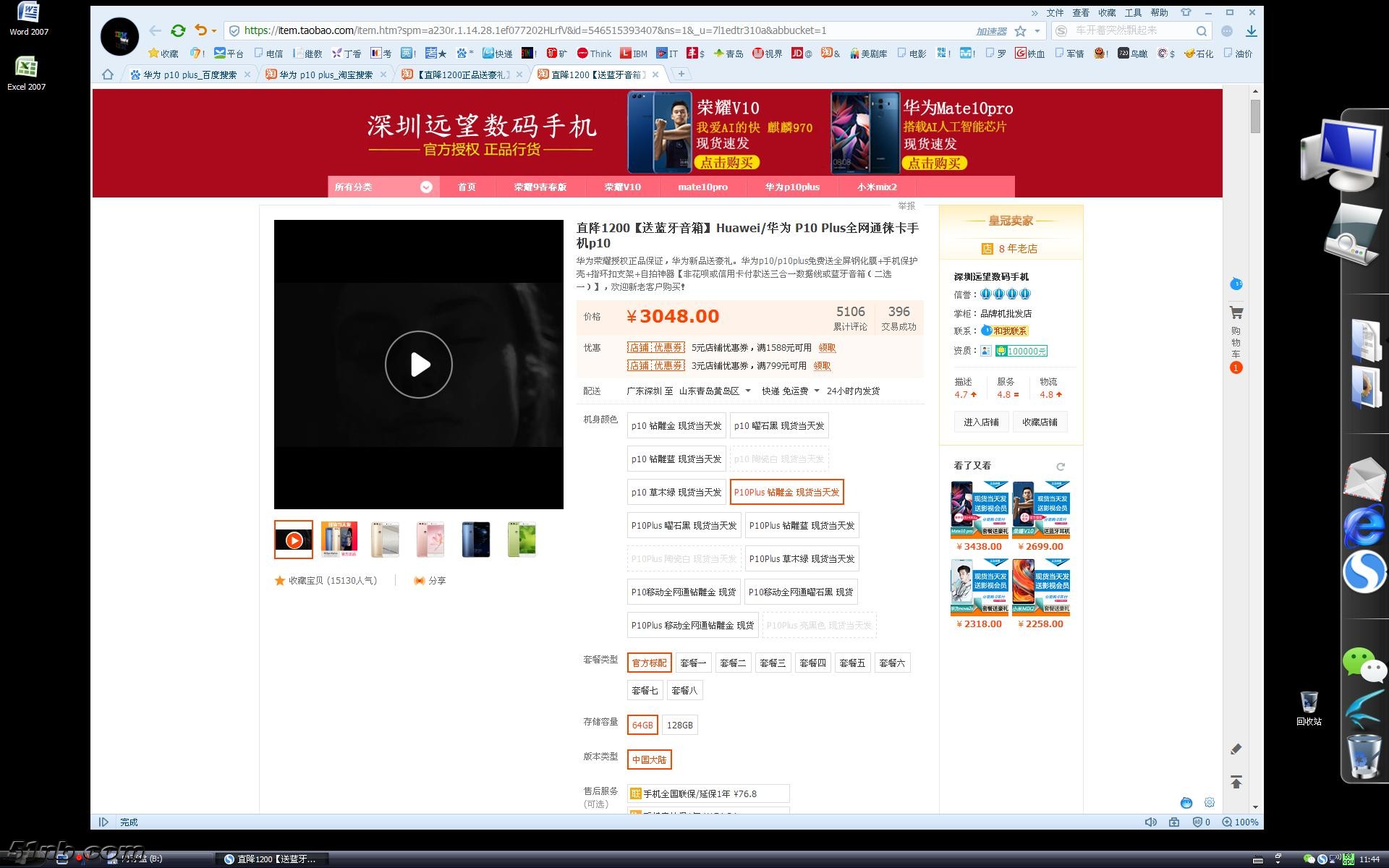Click the home icon beside tabs
The image size is (1389, 868).
[x=108, y=75]
